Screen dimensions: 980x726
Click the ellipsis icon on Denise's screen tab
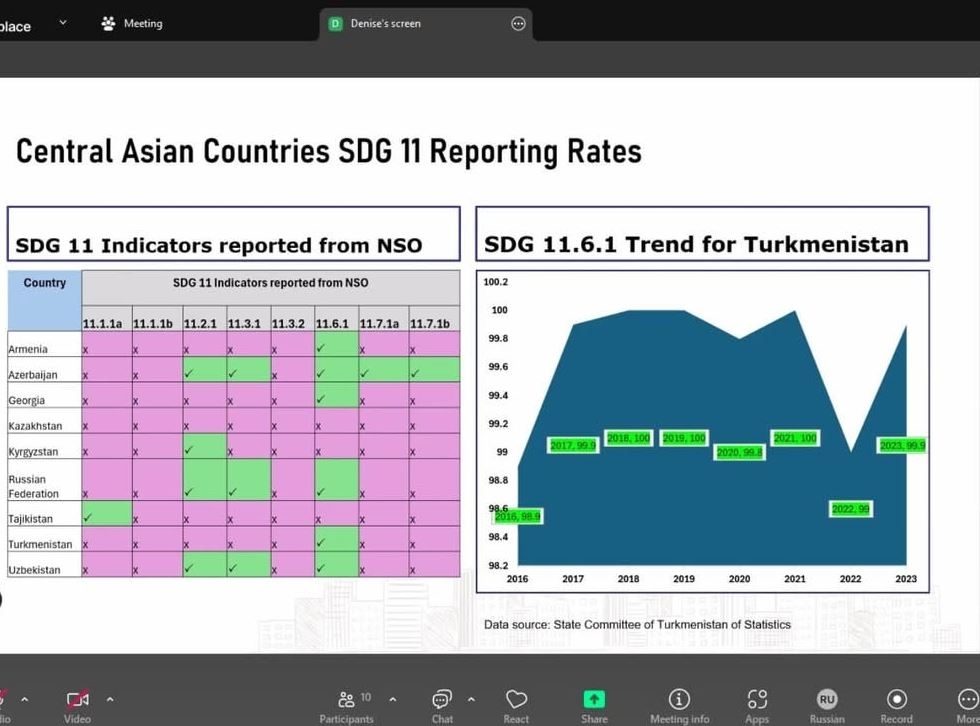(518, 23)
